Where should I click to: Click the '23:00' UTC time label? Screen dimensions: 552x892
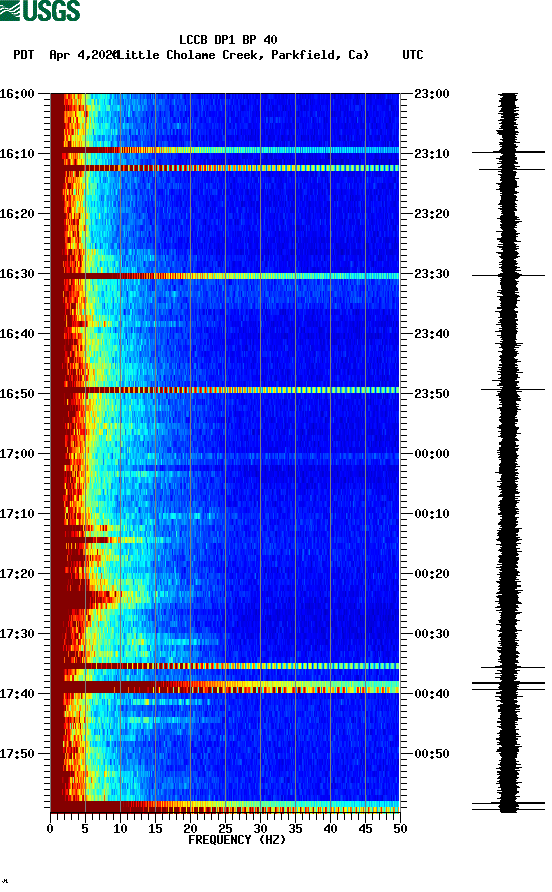[x=432, y=94]
